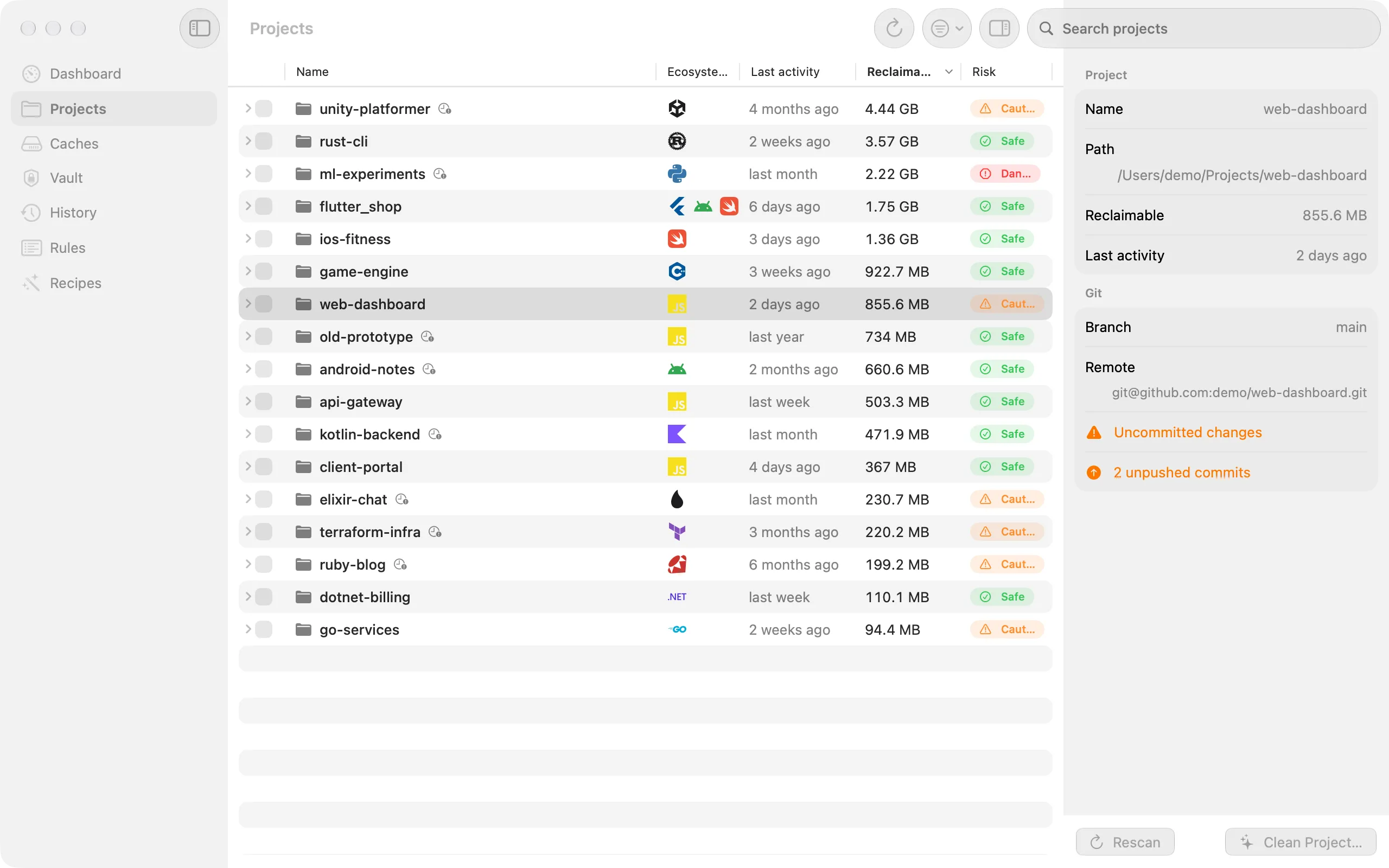Viewport: 1389px width, 868px height.
Task: Check the web-dashboard checkbox
Action: 264,304
